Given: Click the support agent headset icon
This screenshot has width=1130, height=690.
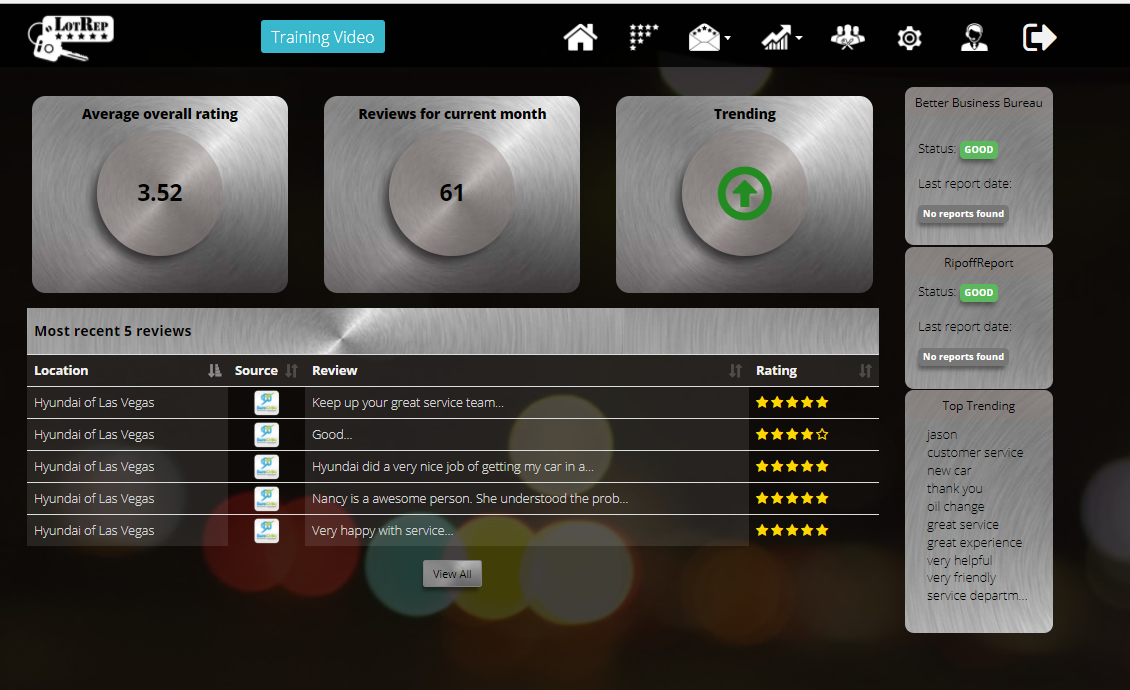Looking at the screenshot, I should [974, 38].
